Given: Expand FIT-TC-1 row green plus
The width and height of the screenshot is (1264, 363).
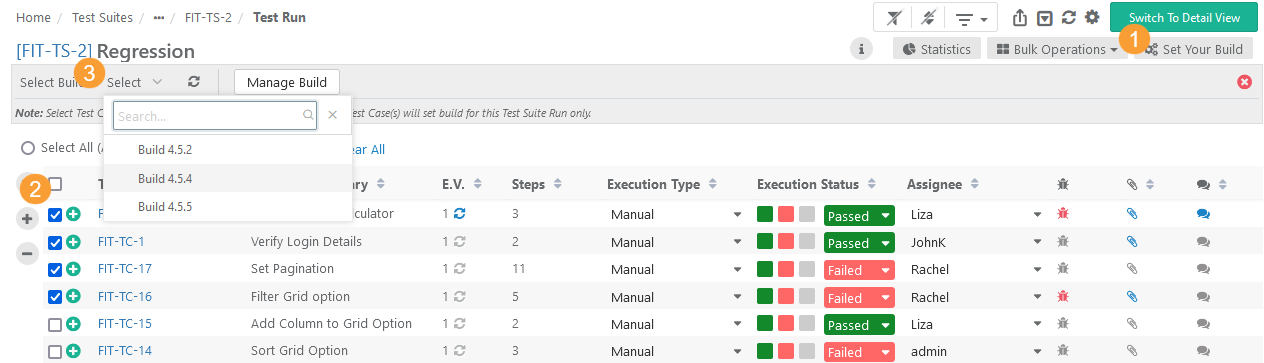Looking at the screenshot, I should pyautogui.click(x=73, y=242).
